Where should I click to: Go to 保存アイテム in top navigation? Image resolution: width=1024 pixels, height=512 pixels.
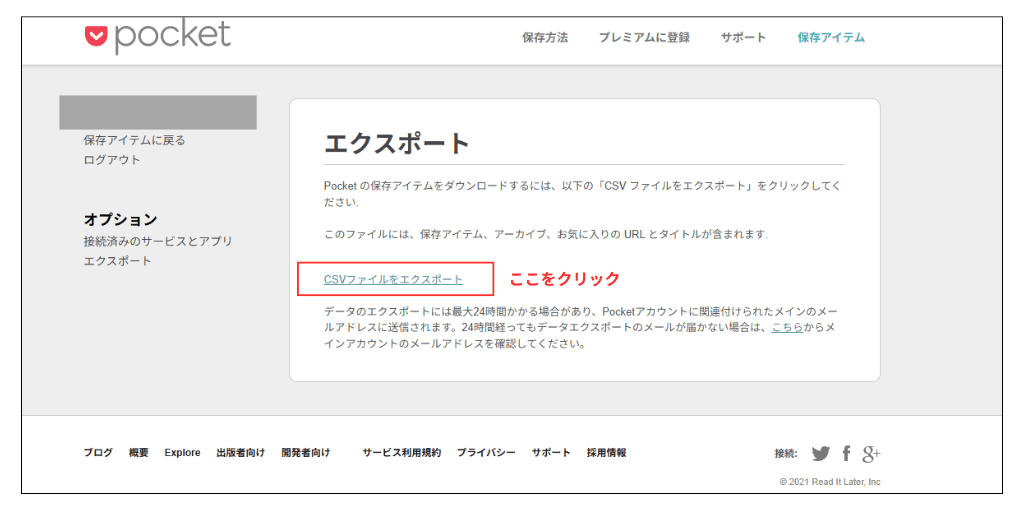[x=831, y=38]
